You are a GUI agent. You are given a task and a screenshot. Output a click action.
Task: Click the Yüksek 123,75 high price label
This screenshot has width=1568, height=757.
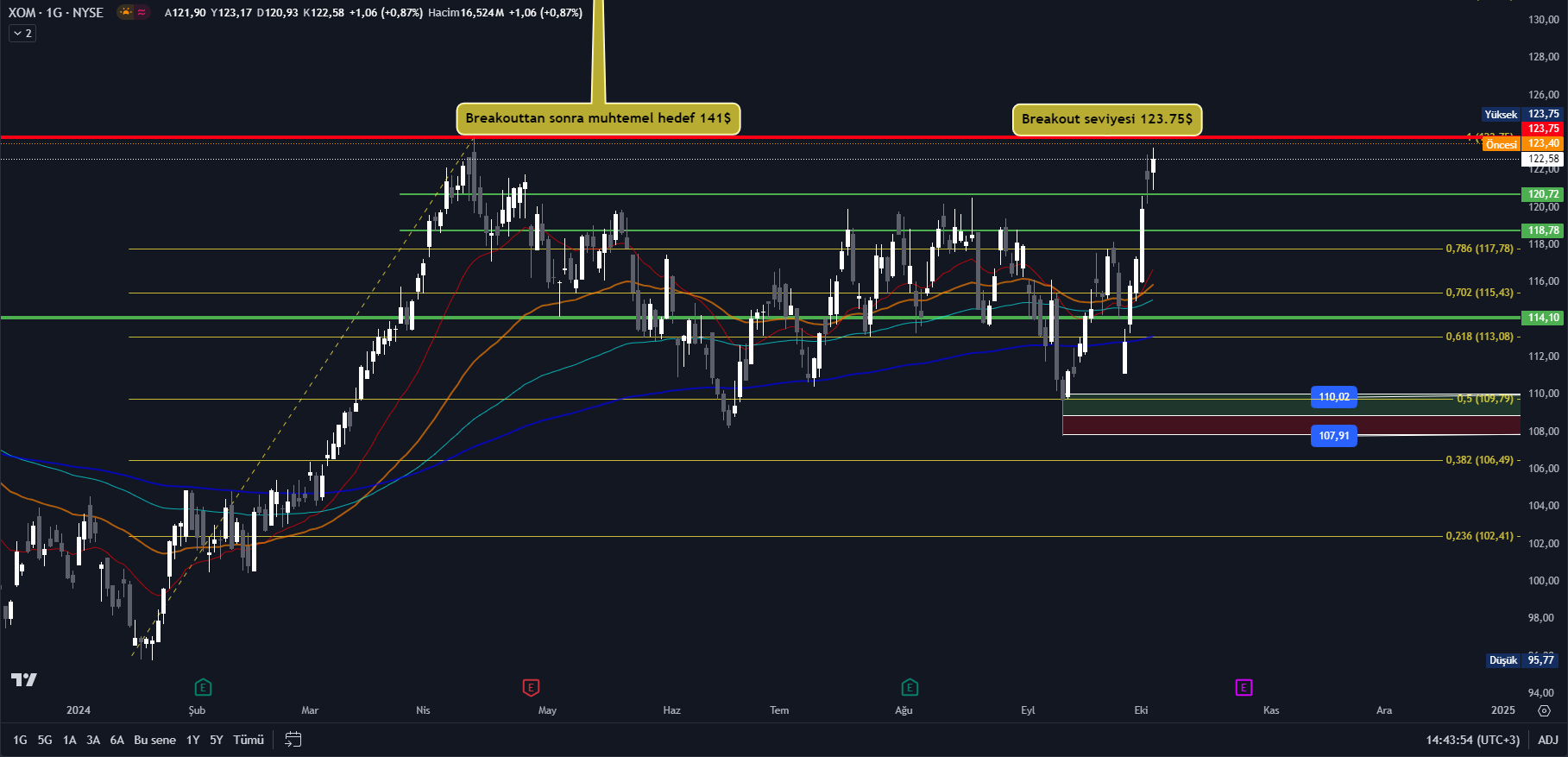1523,114
